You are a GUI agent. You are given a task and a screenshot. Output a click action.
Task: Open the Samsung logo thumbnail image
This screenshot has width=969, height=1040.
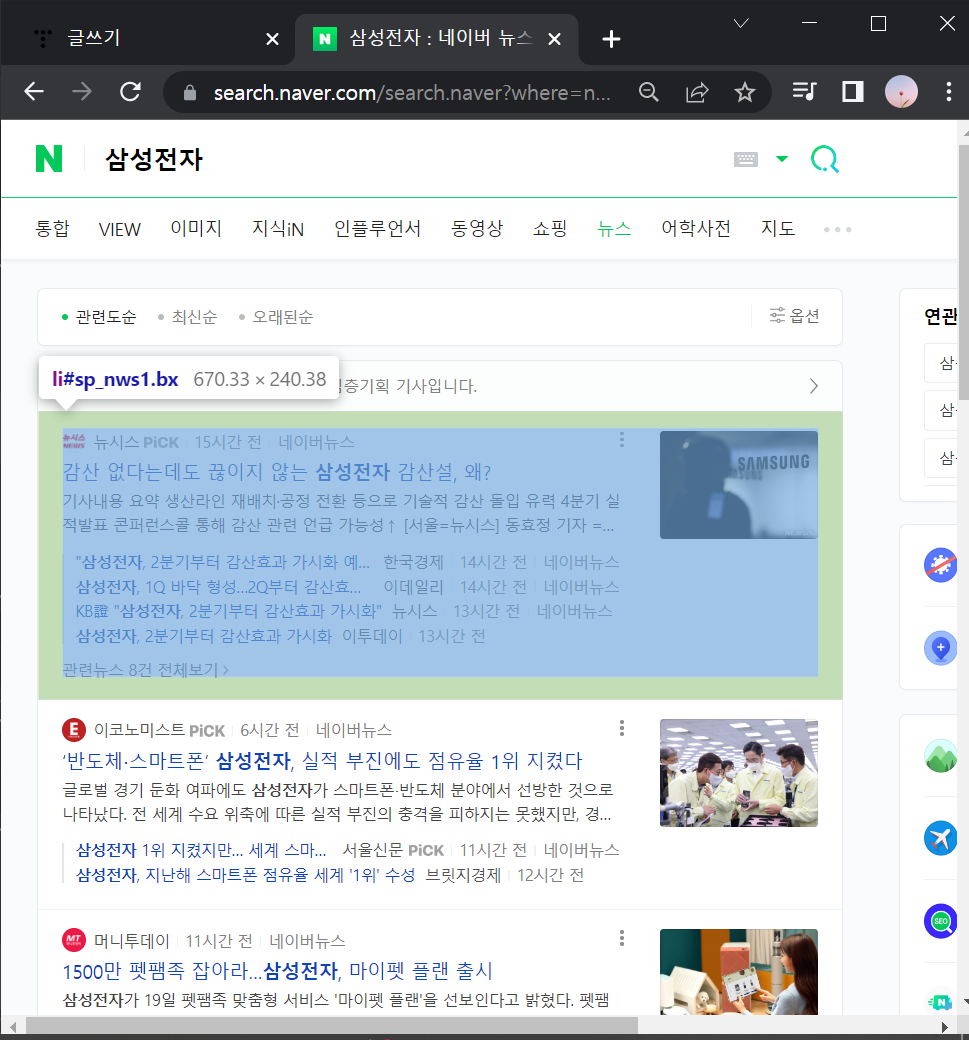click(x=738, y=485)
